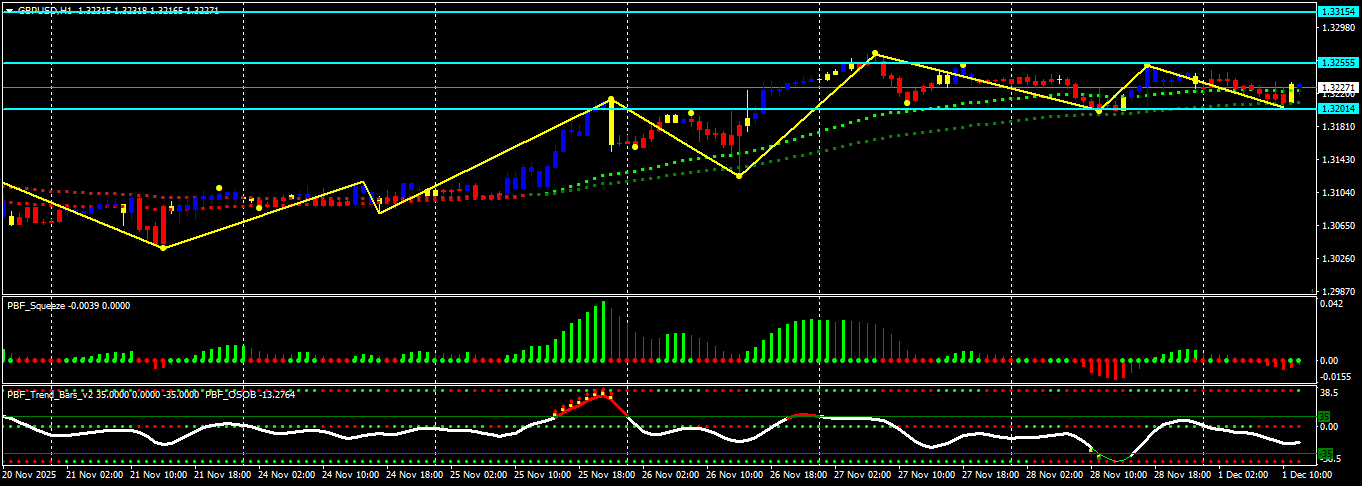The height and width of the screenshot is (486, 1362).
Task: Click the 1.30650 price axis value
Action: (1338, 226)
